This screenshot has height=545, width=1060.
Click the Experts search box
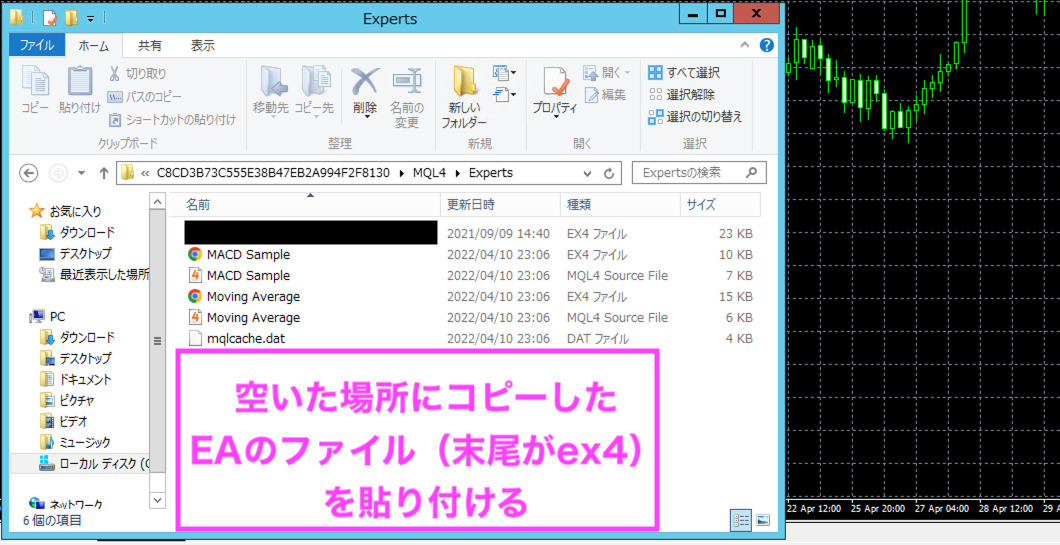point(699,172)
